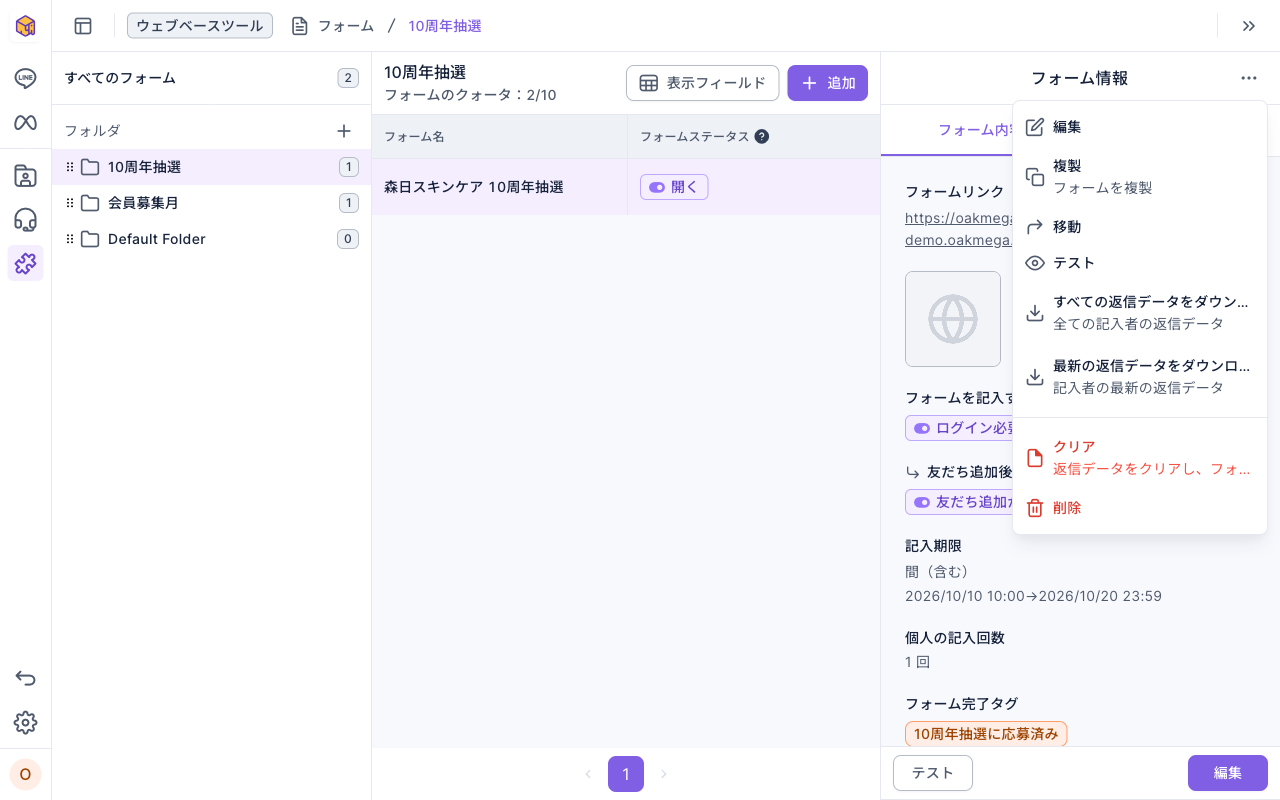This screenshot has width=1280, height=800.
Task: Open the three-dot menu in フォーム情報
Action: coord(1248,78)
